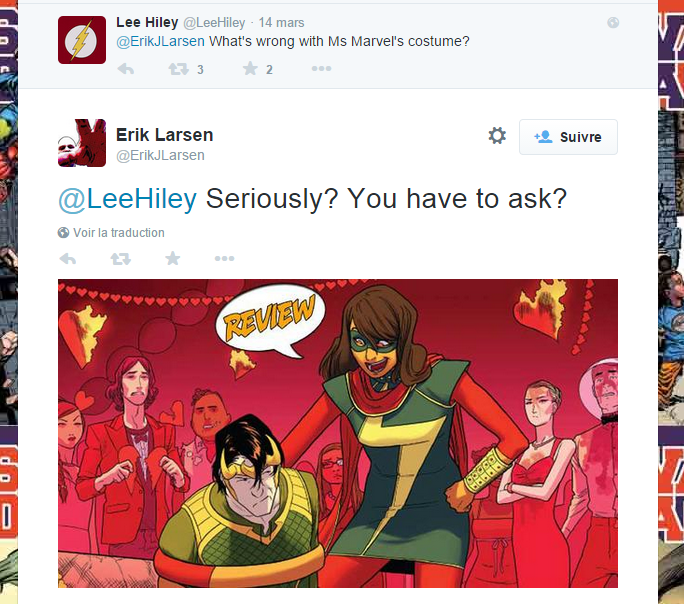Open Erik Larsen's profile avatar
Viewport: 684px width, 604px height.
(x=82, y=143)
